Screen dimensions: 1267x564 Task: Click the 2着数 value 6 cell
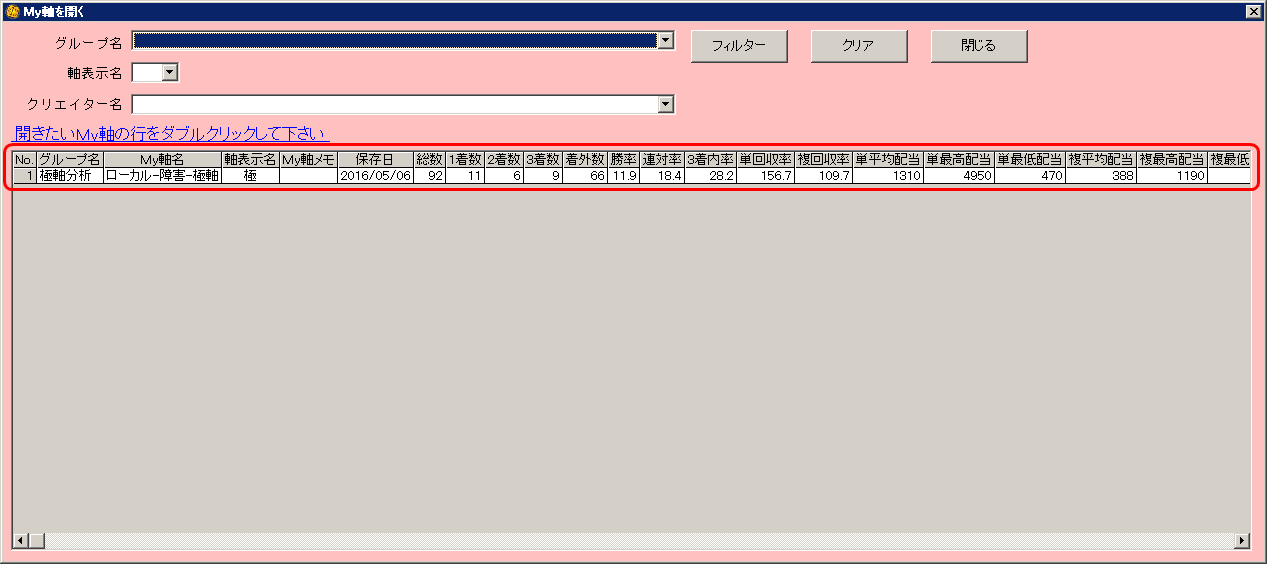click(x=504, y=175)
